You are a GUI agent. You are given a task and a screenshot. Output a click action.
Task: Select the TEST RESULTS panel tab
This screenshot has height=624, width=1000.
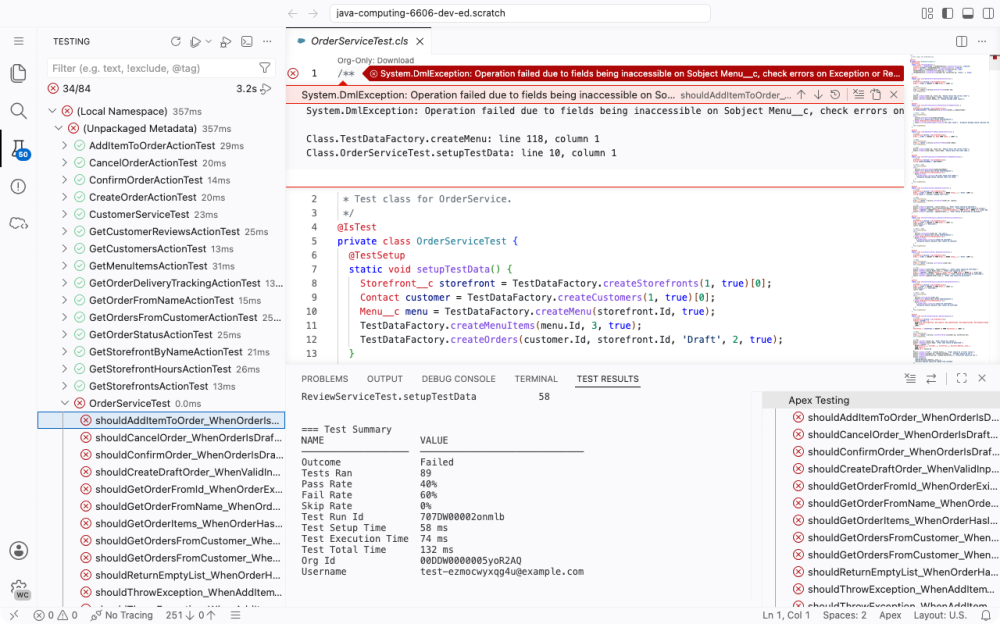608,379
